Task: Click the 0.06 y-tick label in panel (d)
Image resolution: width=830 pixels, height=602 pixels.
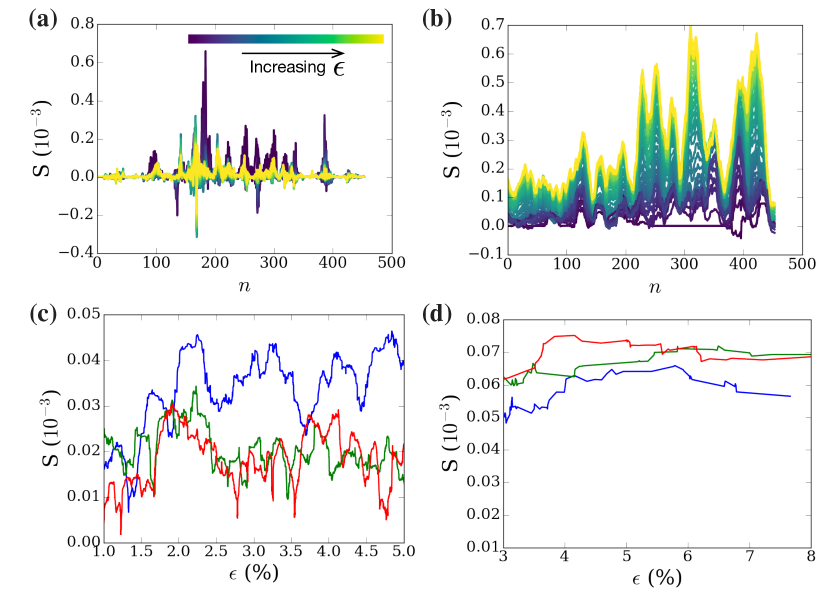Action: click(x=483, y=384)
